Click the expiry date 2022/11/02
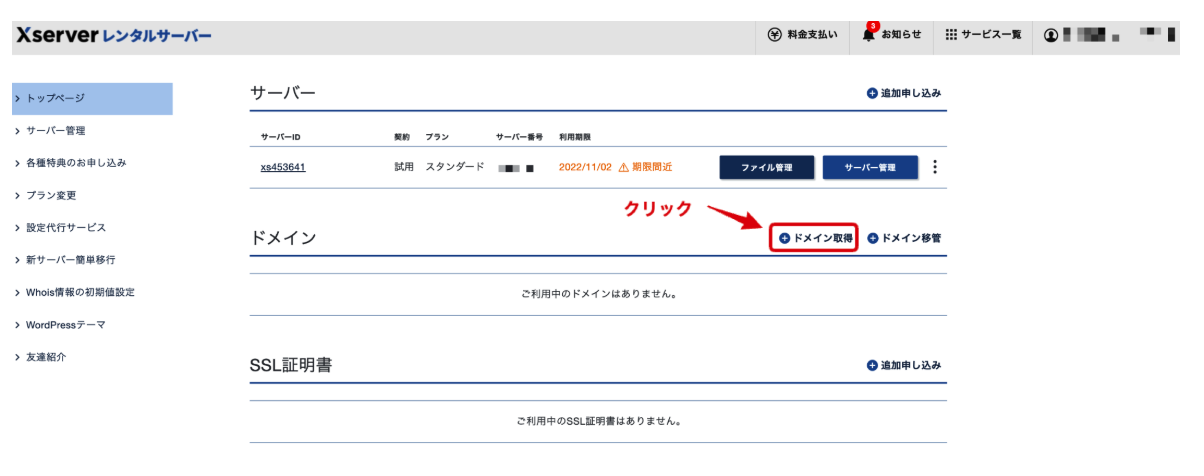Screen dimensions: 1204x476 point(585,167)
